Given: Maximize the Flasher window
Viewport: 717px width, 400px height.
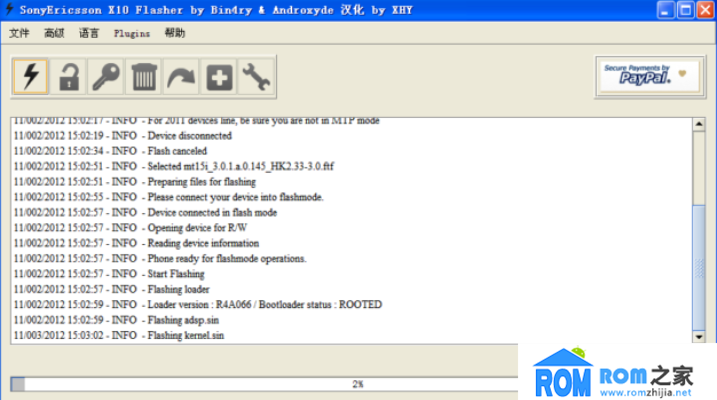Looking at the screenshot, I should pyautogui.click(x=685, y=10).
